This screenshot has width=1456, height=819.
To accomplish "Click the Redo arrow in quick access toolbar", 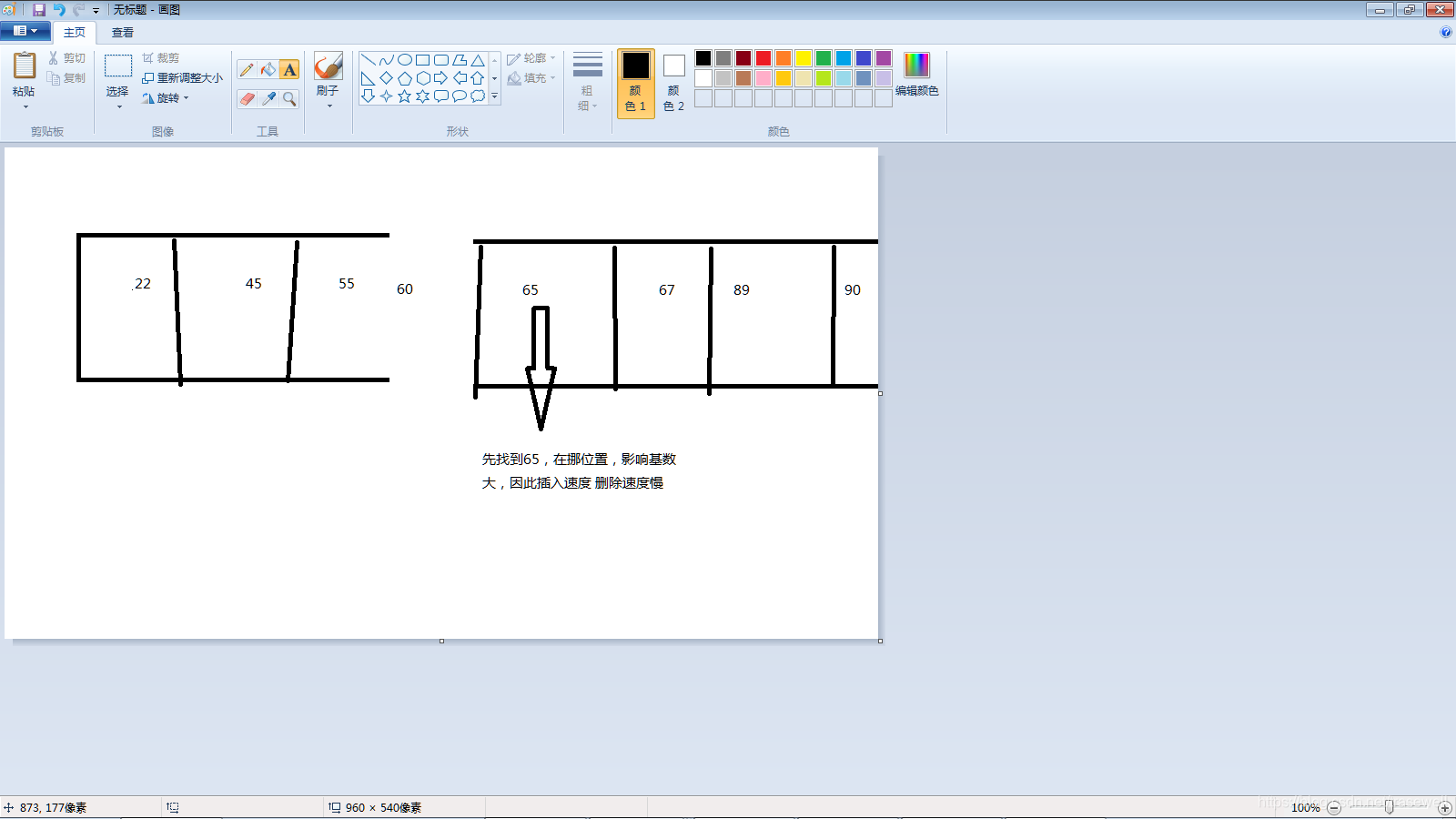I will click(79, 9).
